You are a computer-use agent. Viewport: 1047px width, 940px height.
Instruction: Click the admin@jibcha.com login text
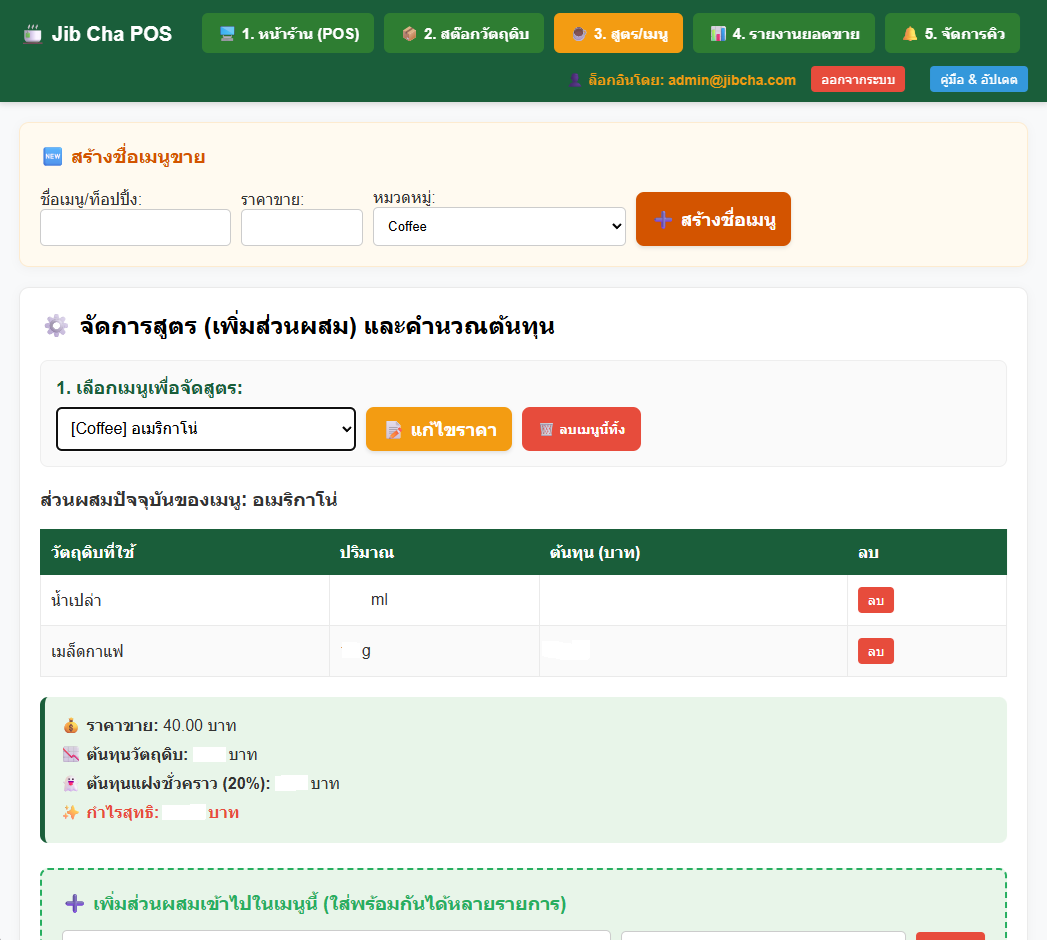point(732,80)
